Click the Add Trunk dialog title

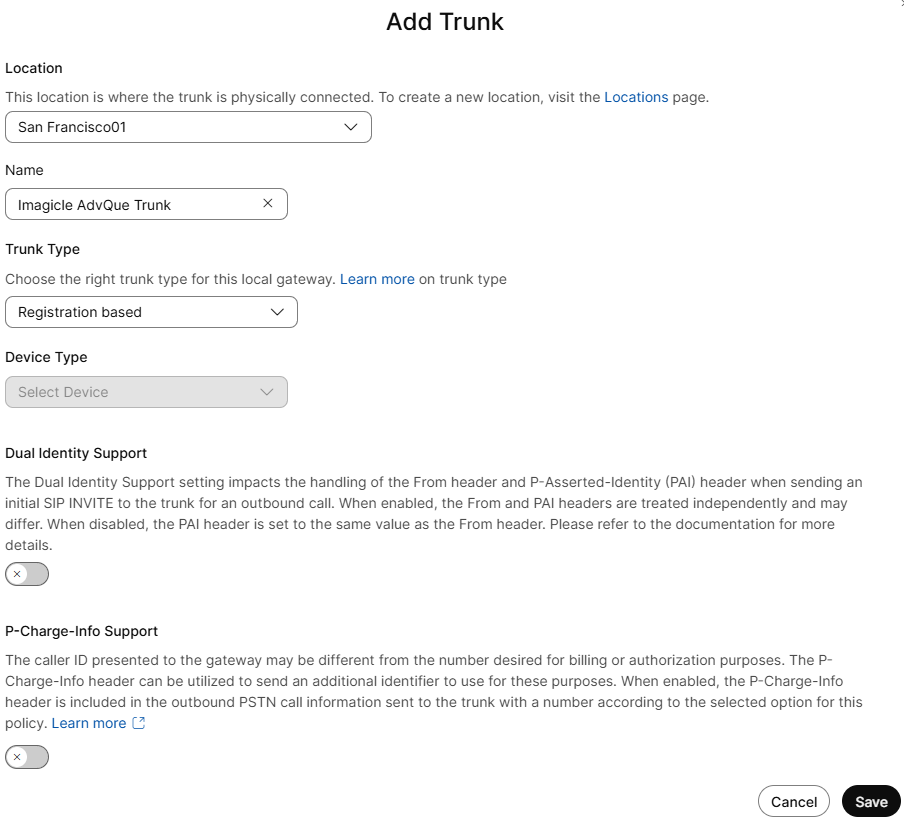point(445,21)
